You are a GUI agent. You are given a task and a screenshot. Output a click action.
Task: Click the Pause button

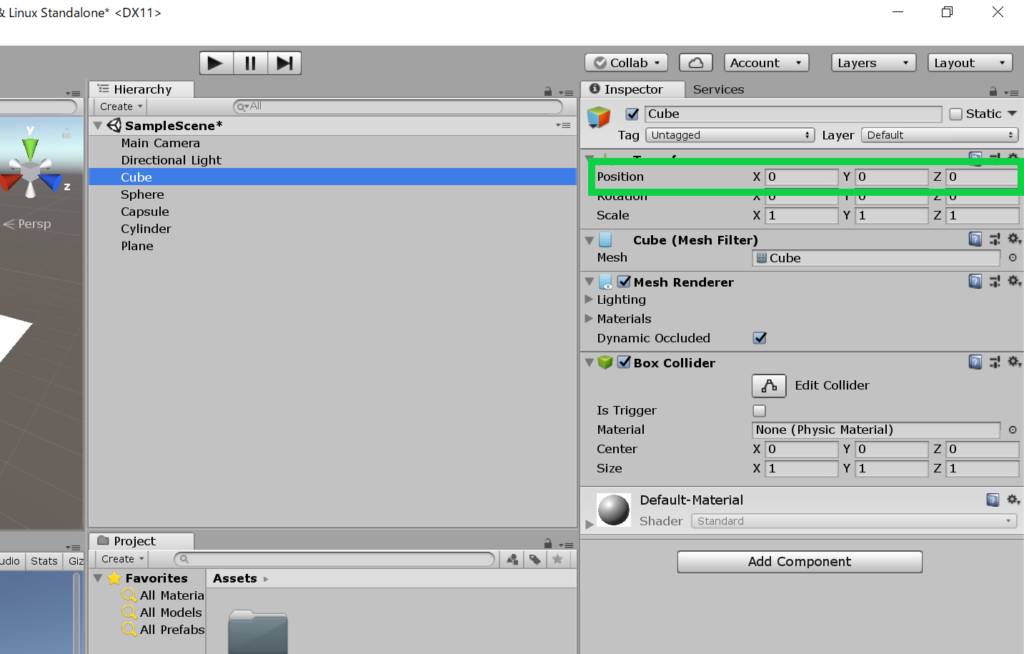click(x=250, y=63)
